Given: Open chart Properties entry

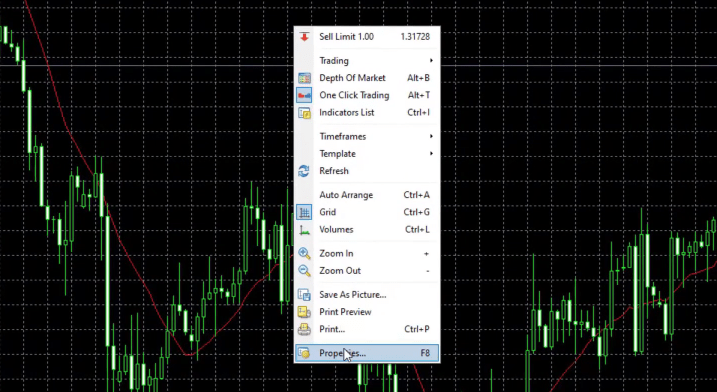Looking at the screenshot, I should click(x=367, y=353).
